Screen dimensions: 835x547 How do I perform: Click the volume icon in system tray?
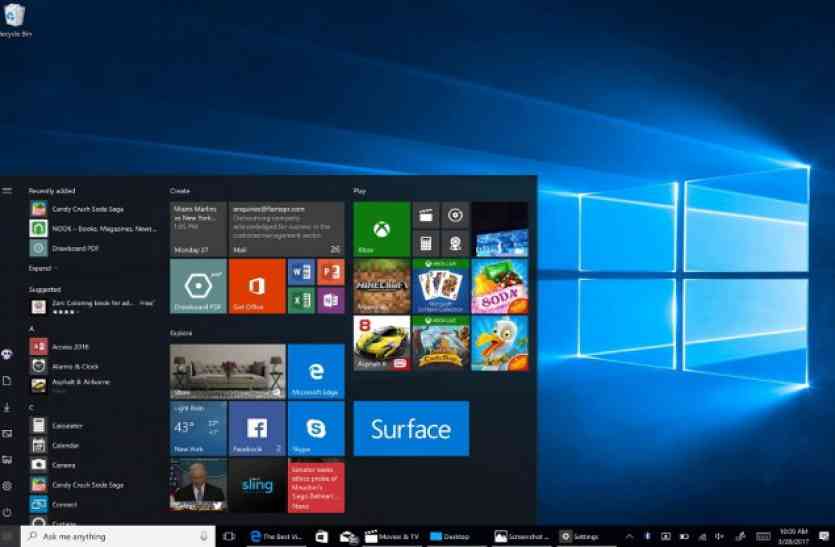click(x=719, y=536)
